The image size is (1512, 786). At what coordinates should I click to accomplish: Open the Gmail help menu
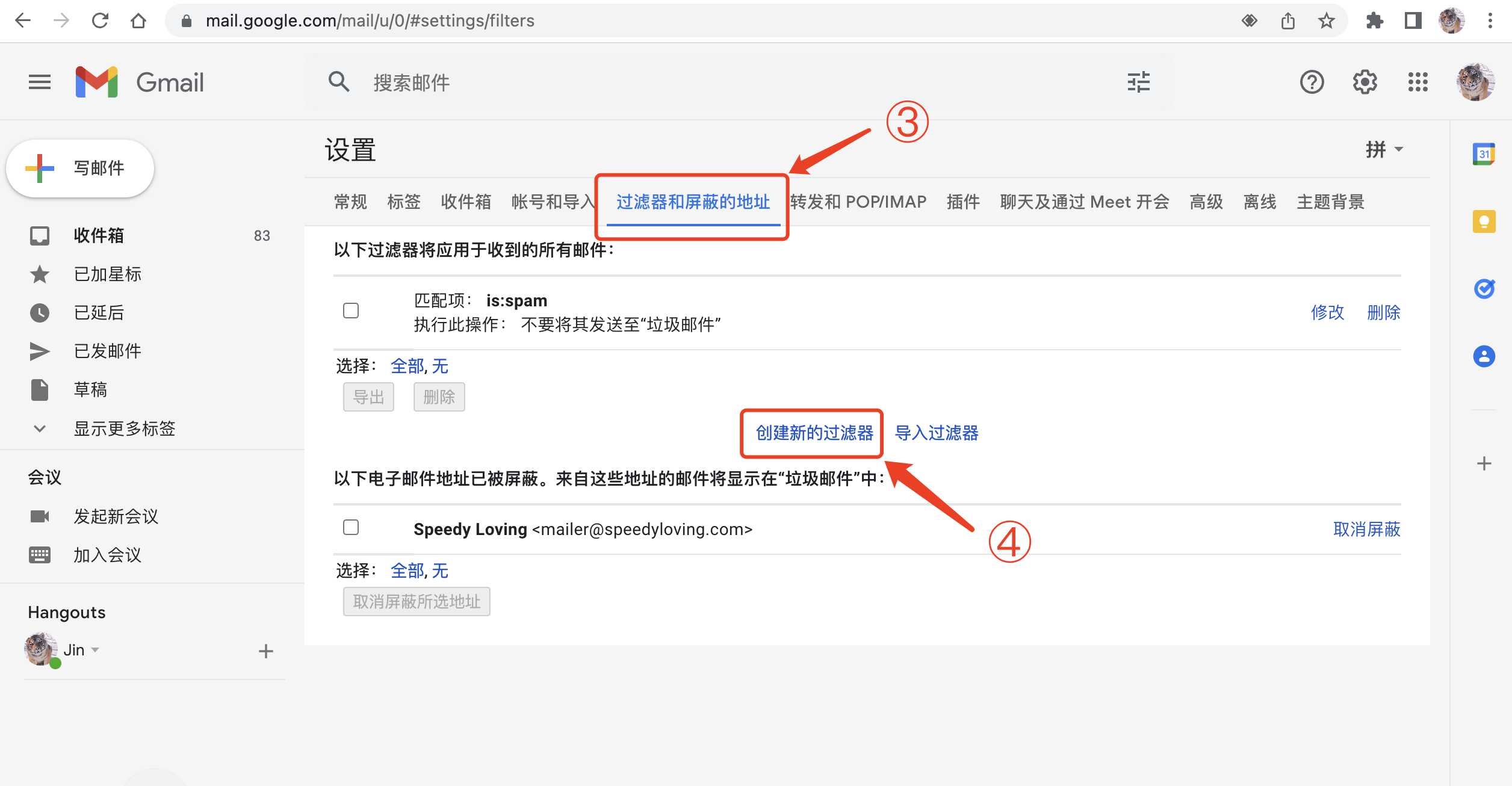click(1312, 82)
